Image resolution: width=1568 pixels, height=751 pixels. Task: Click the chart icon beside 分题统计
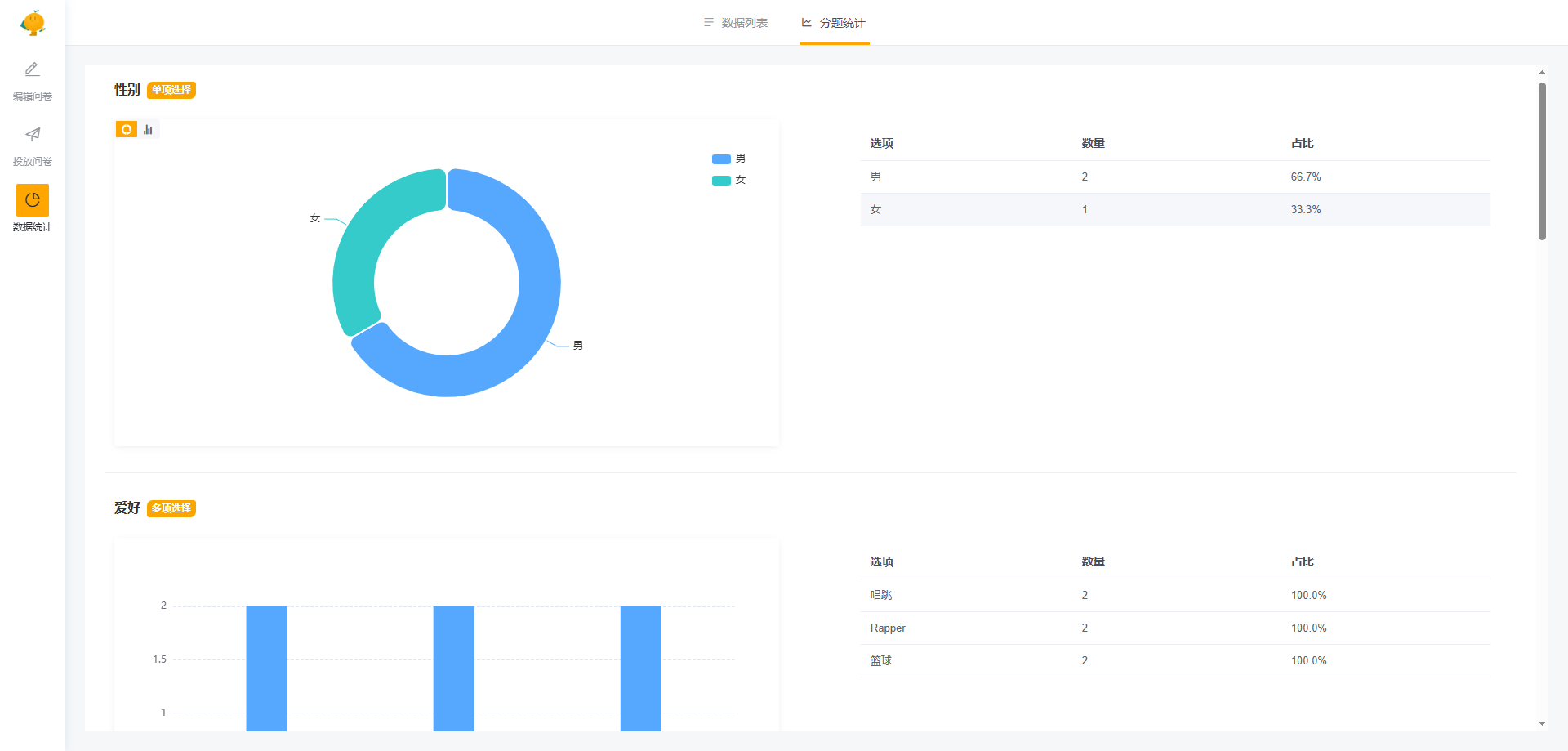[x=807, y=23]
